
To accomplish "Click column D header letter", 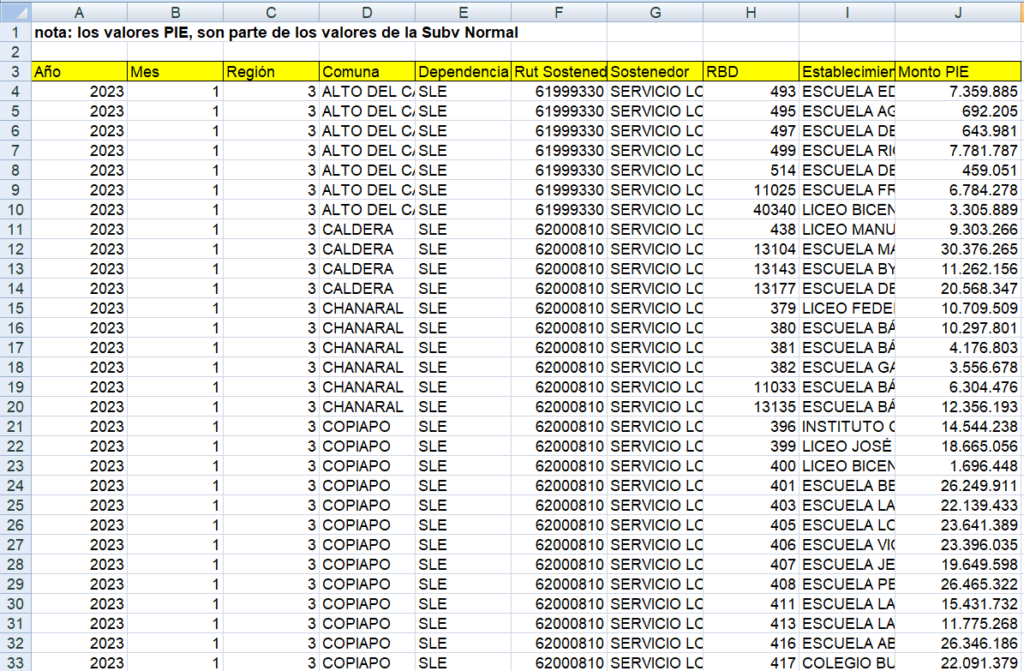I will click(x=367, y=11).
